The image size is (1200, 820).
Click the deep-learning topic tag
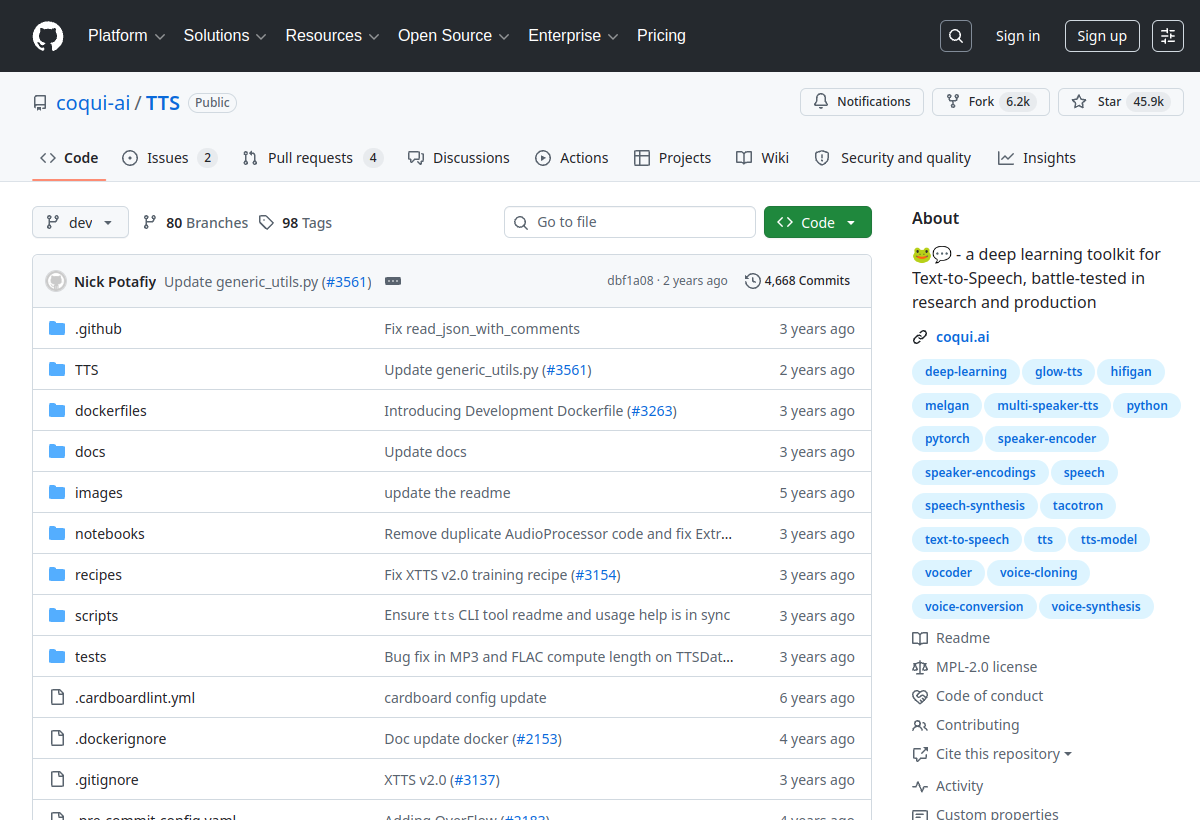[966, 372]
